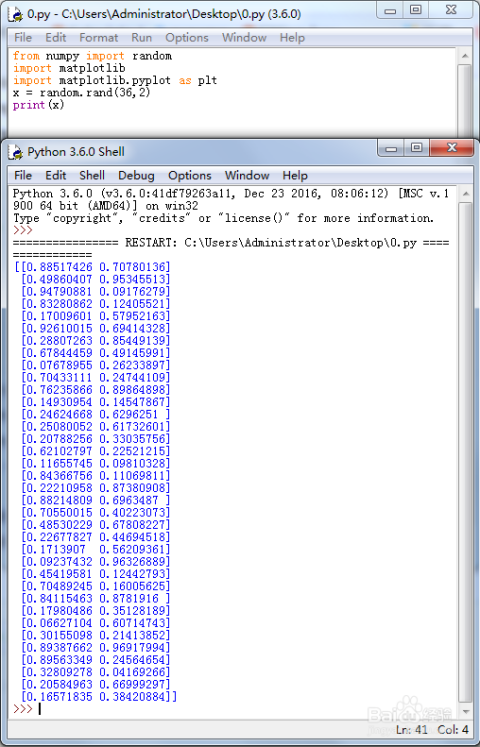This screenshot has height=747, width=480.
Task: Open the Shell window's Edit menu
Action: coord(55,176)
